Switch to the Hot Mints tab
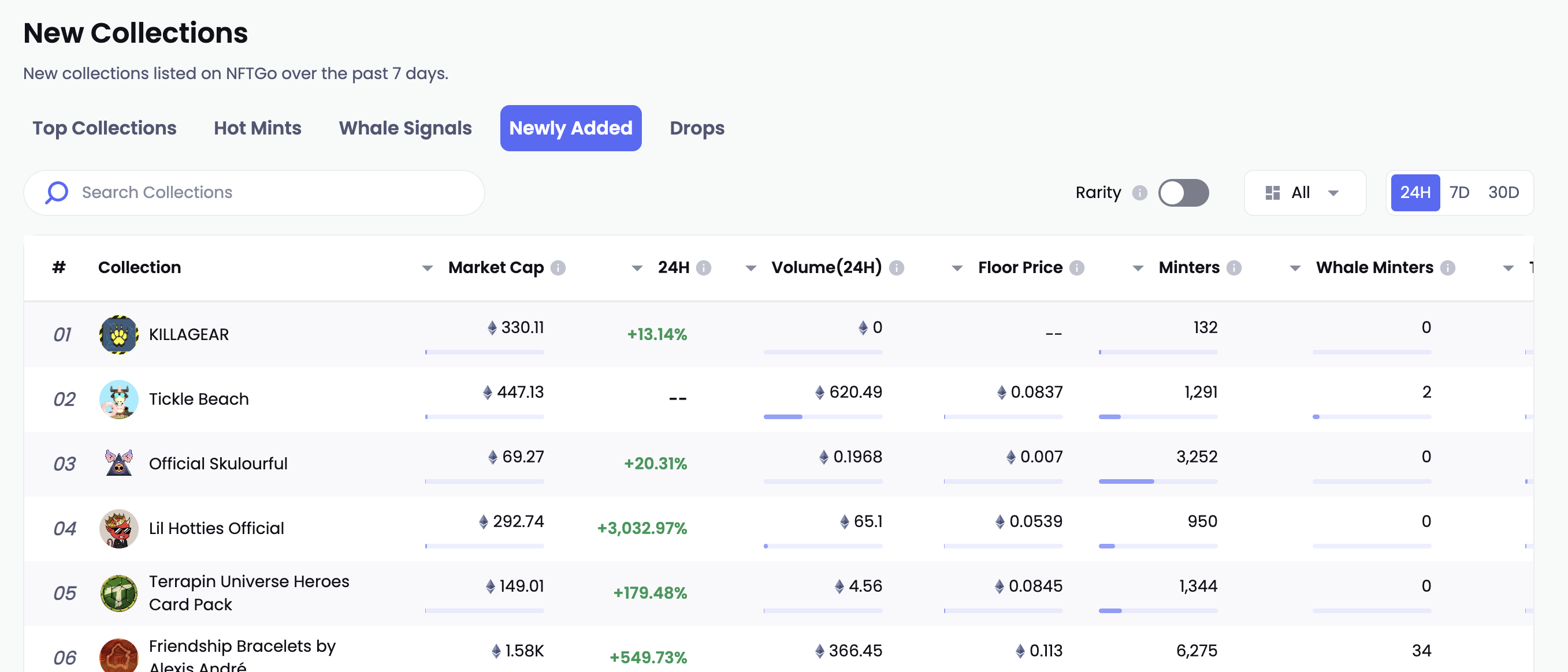1568x672 pixels. 258,128
